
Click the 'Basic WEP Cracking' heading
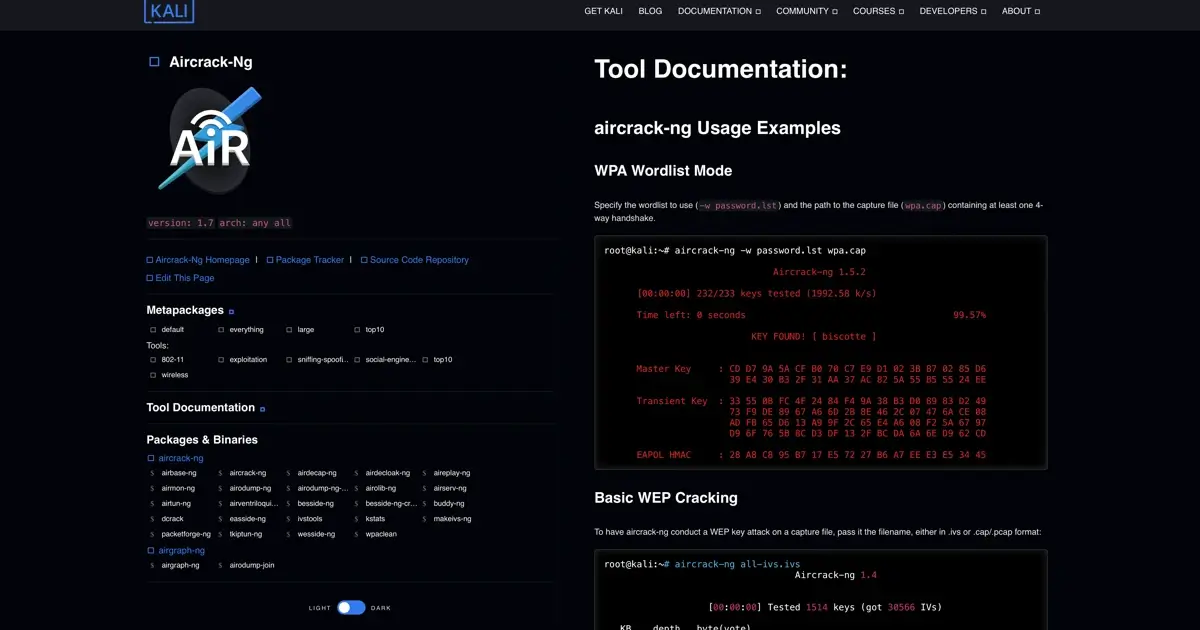pos(666,498)
